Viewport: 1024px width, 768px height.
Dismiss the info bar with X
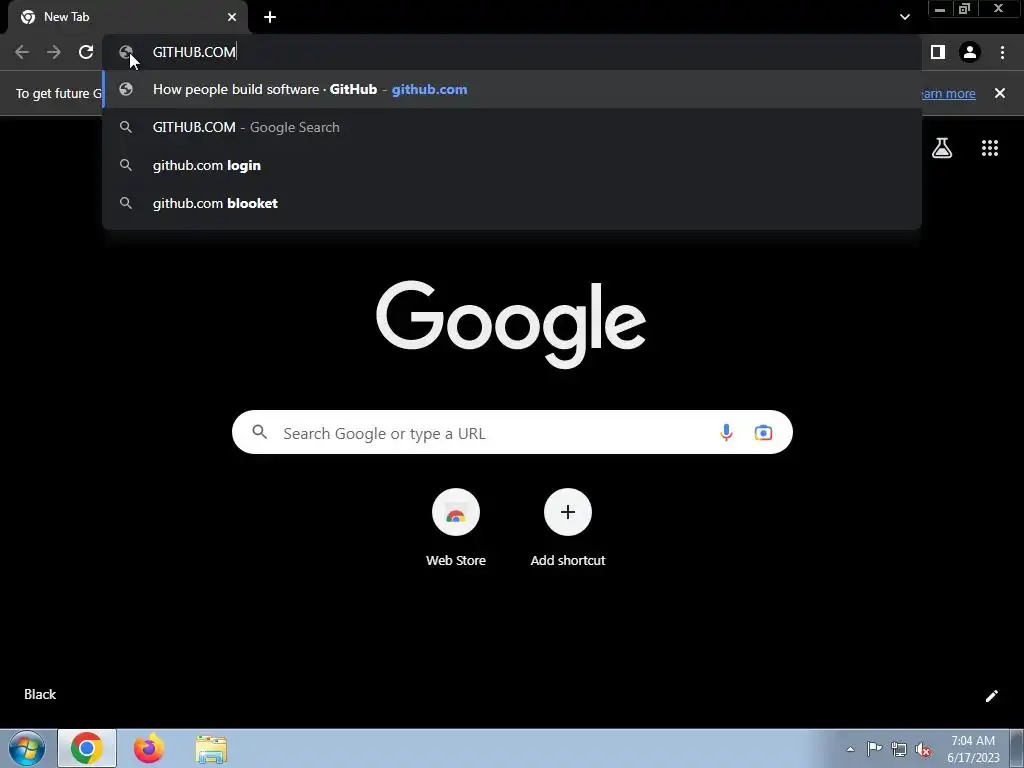pos(1000,93)
